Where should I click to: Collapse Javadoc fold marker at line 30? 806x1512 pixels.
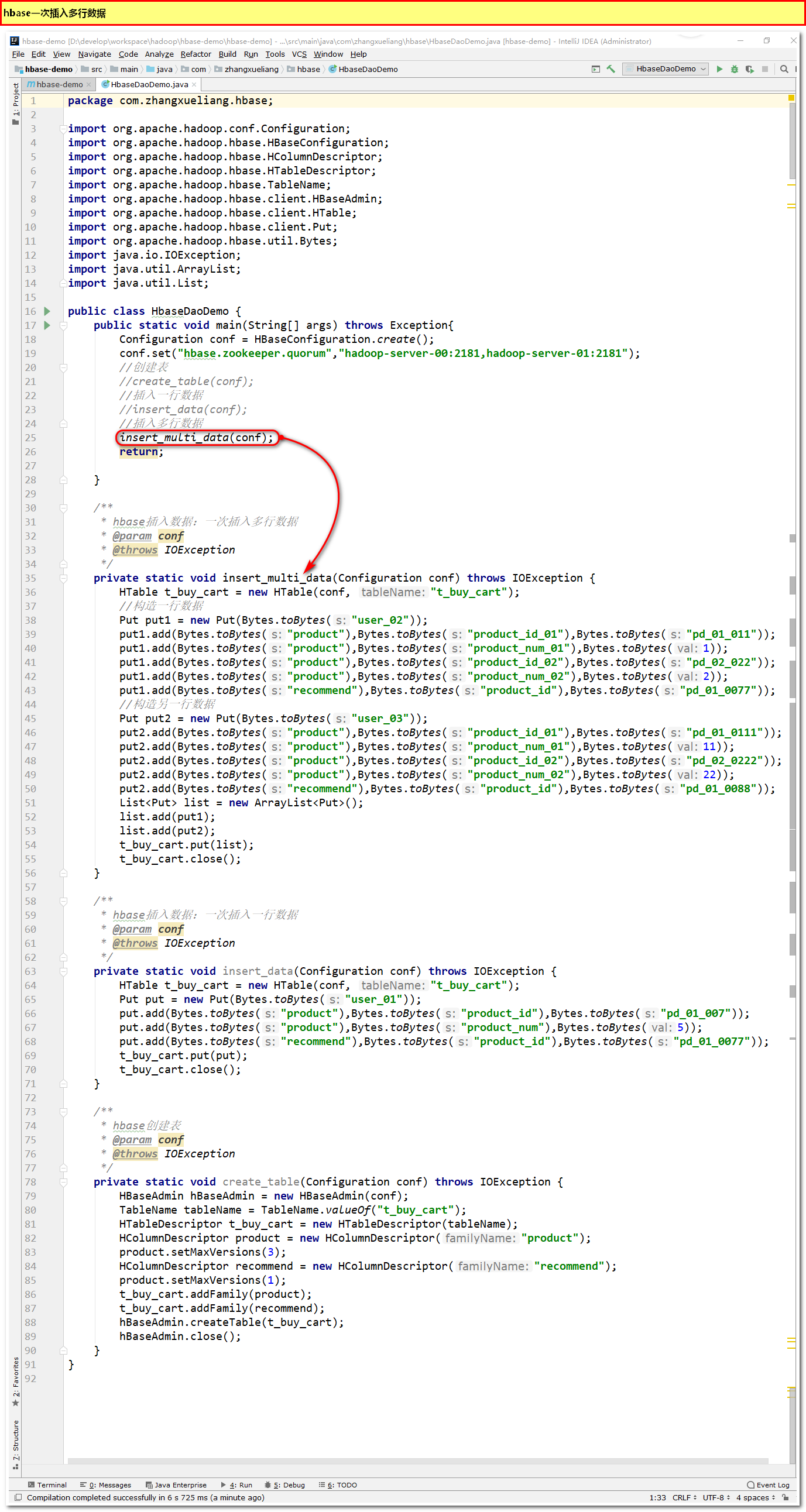coord(63,508)
